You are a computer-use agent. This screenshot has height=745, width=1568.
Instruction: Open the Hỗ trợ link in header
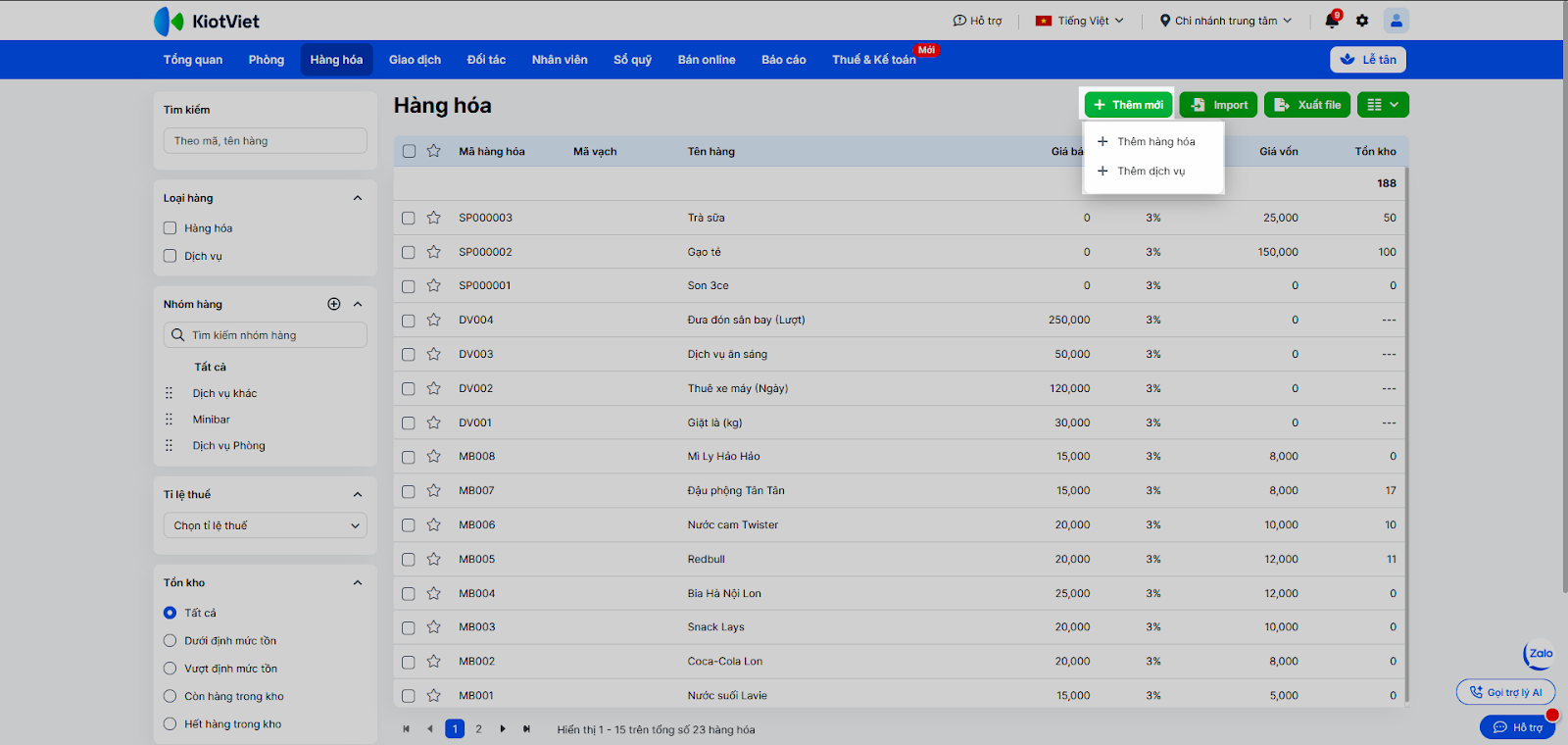coord(978,21)
